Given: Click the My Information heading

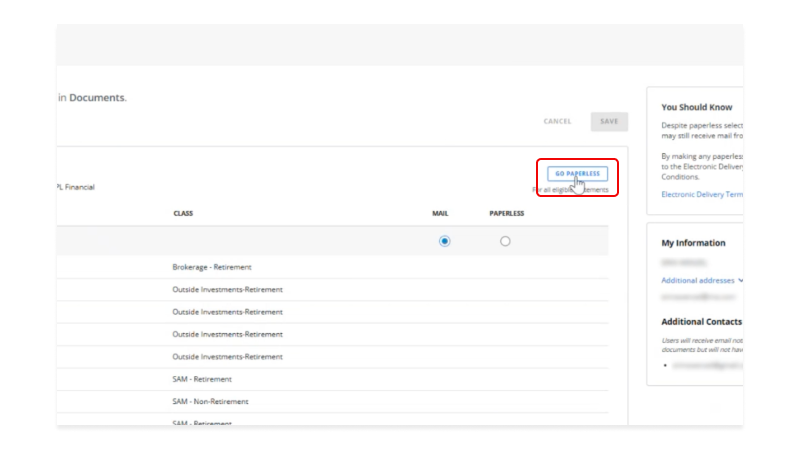Looking at the screenshot, I should tap(693, 243).
